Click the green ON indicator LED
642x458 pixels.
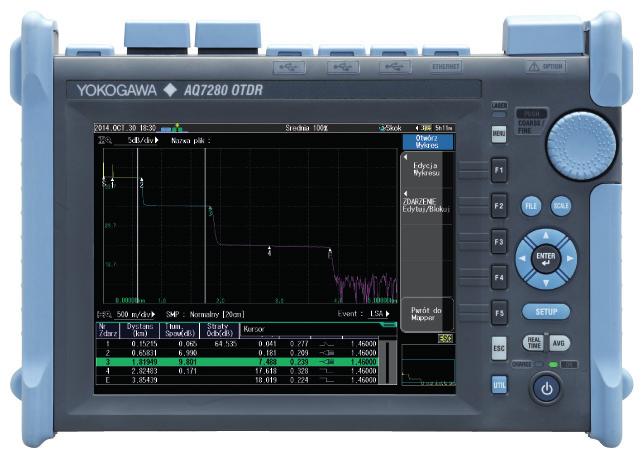point(554,364)
